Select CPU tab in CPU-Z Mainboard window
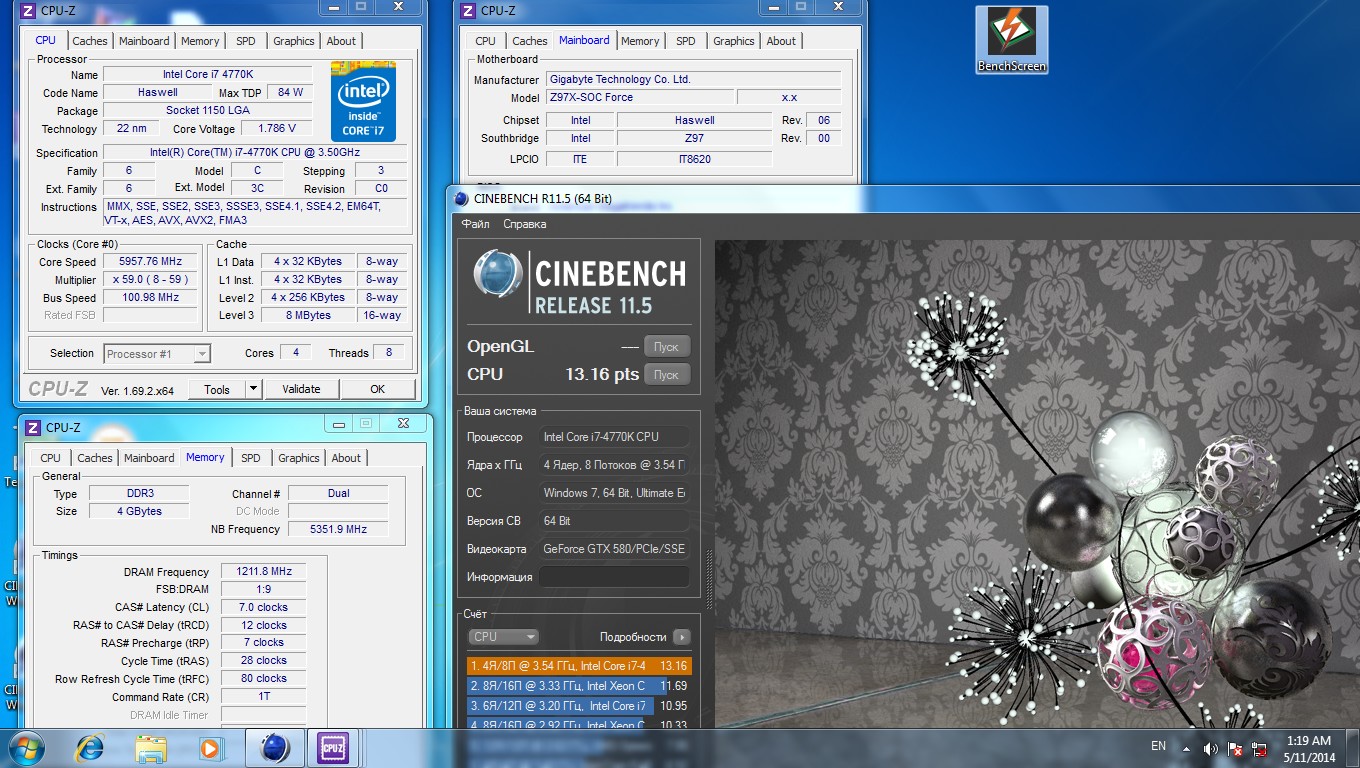This screenshot has width=1360, height=768. click(485, 41)
